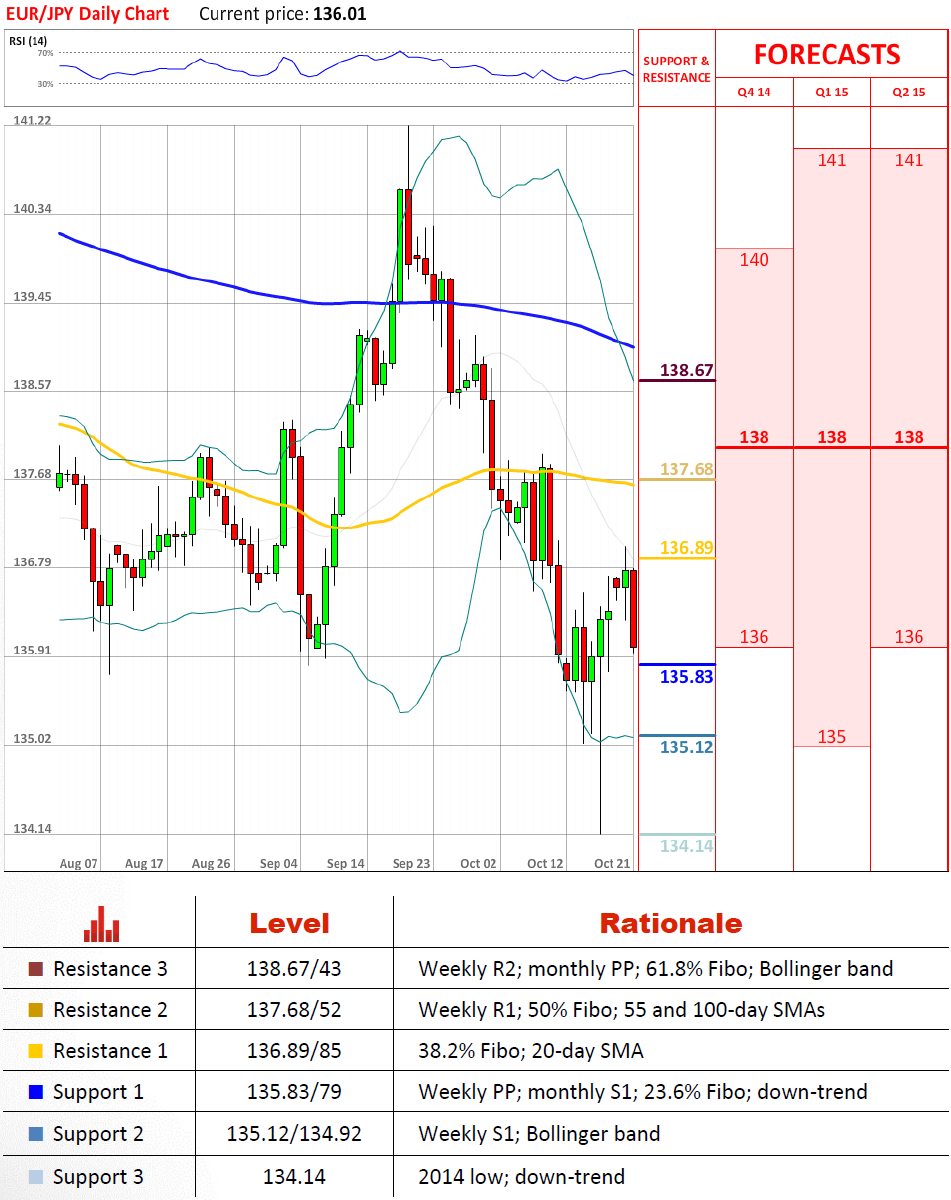Click the "Aug 07" date axis label
Image resolution: width=951 pixels, height=1200 pixels.
pyautogui.click(x=79, y=863)
